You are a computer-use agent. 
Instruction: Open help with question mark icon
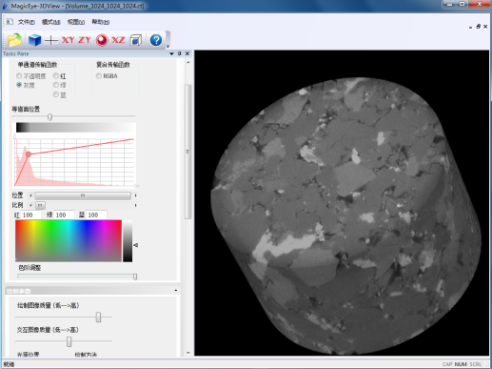156,40
